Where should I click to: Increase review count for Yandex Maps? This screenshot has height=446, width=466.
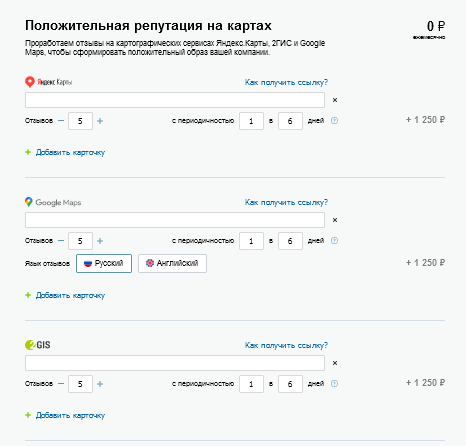pyautogui.click(x=100, y=121)
